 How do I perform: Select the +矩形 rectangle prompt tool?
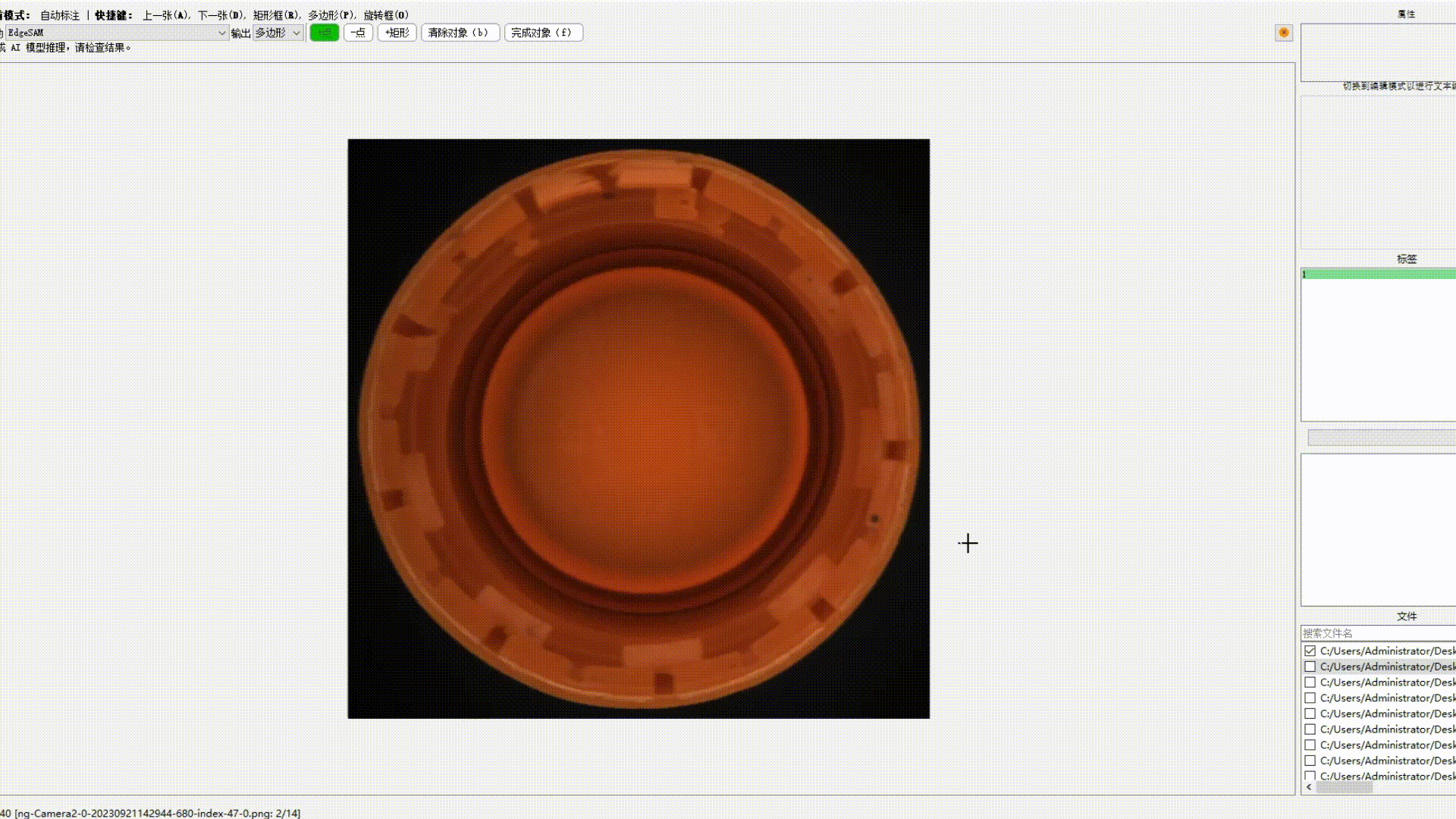[397, 33]
